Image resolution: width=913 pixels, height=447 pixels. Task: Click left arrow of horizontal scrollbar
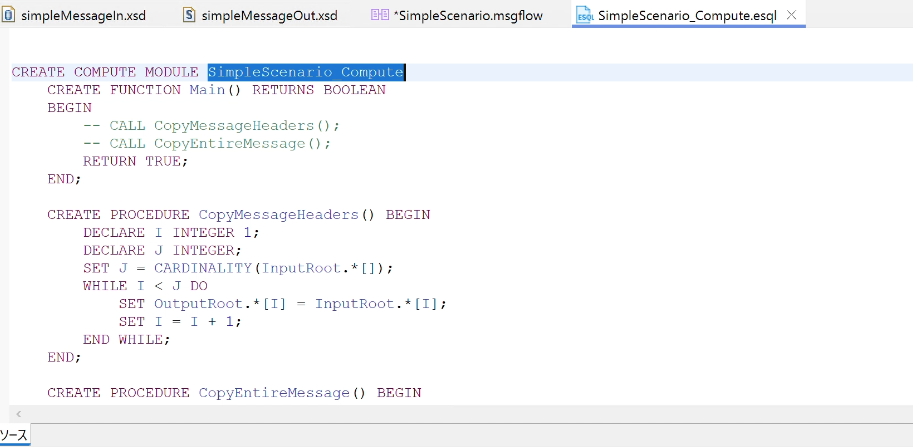coord(19,414)
